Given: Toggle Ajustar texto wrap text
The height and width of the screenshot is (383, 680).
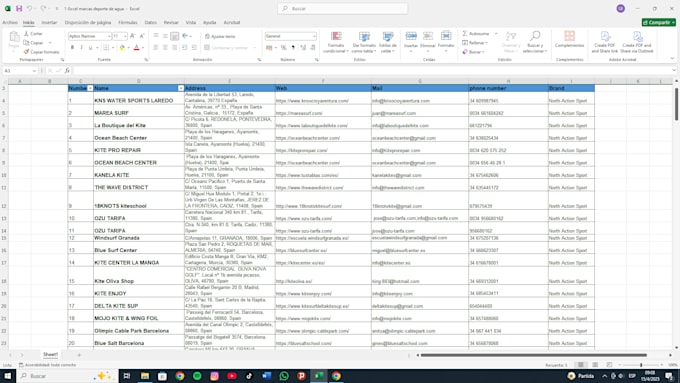Looking at the screenshot, I should [x=220, y=36].
